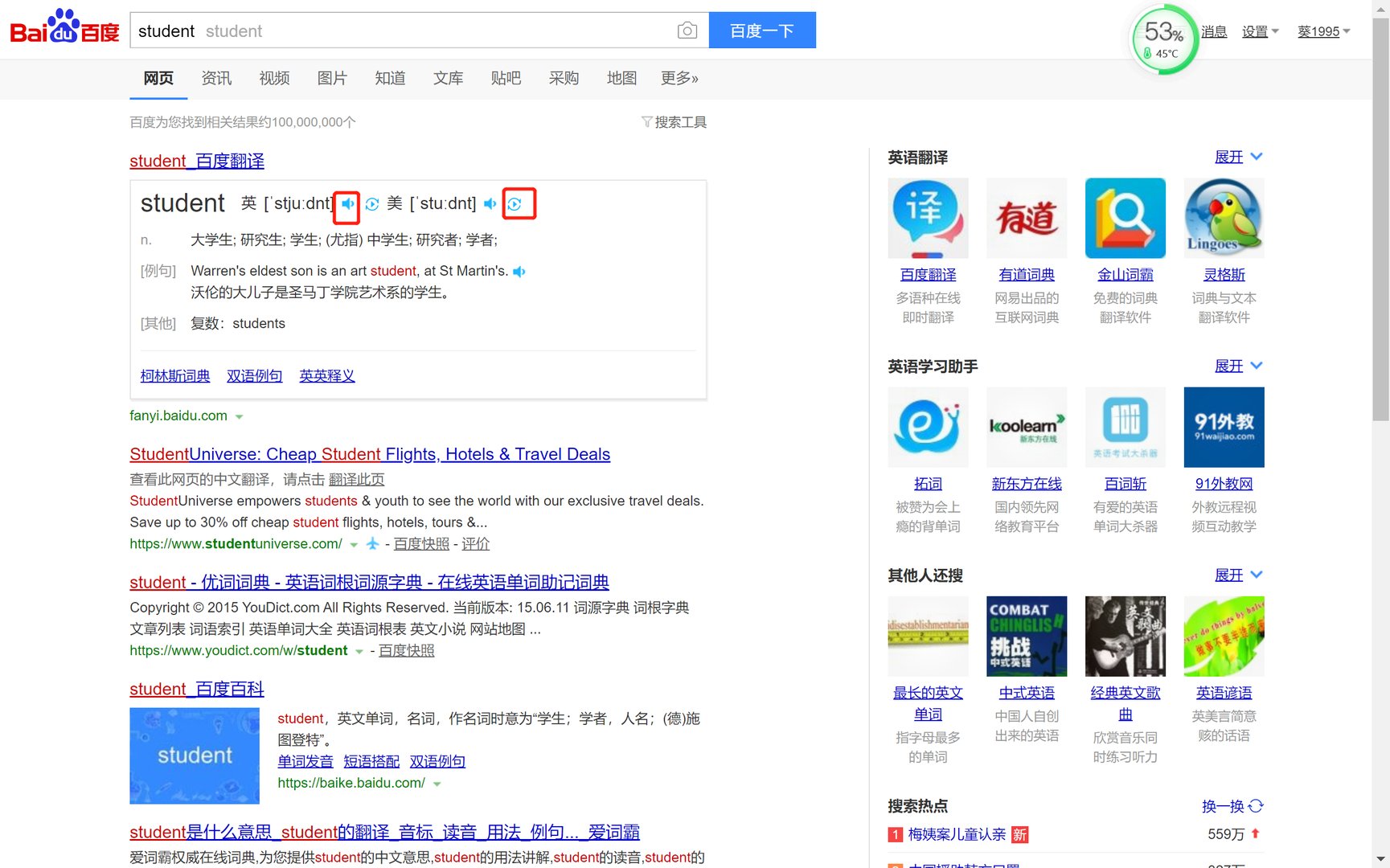Open 单词发音 link under baike
The width and height of the screenshot is (1390, 868).
point(305,762)
